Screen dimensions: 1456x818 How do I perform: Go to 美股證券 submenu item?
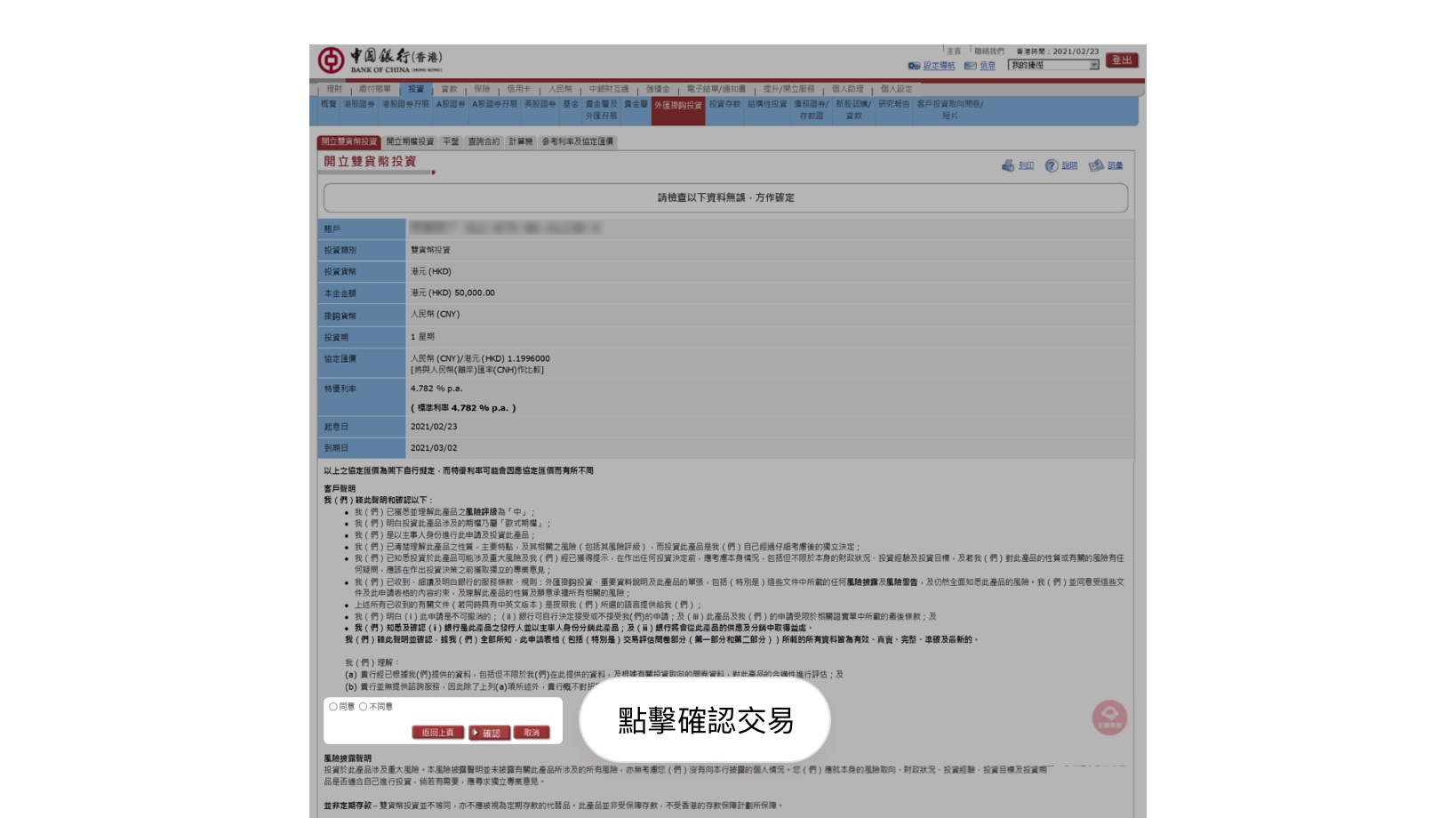[x=540, y=104]
